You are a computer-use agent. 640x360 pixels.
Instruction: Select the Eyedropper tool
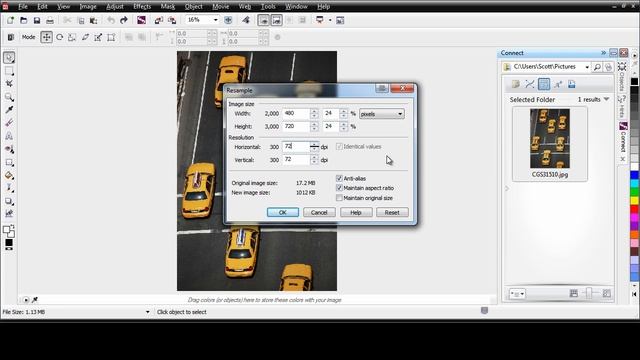(x=9, y=110)
